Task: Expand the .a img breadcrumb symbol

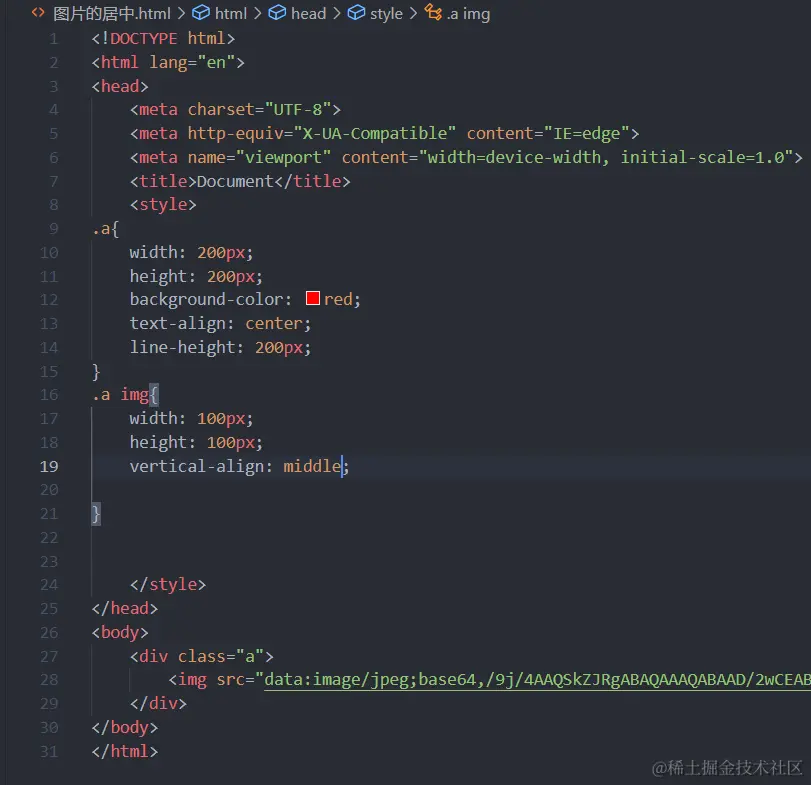Action: (x=468, y=13)
